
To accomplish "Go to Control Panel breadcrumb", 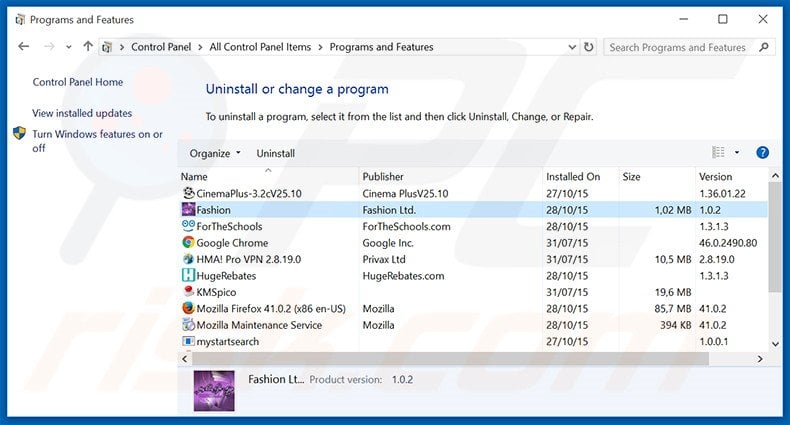I will point(161,47).
